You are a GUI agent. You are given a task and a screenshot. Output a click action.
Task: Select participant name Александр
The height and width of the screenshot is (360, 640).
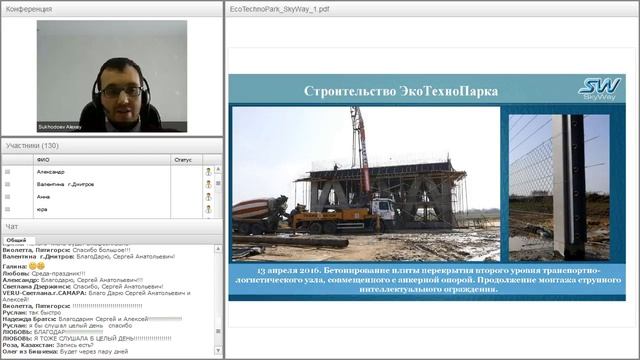click(x=51, y=172)
